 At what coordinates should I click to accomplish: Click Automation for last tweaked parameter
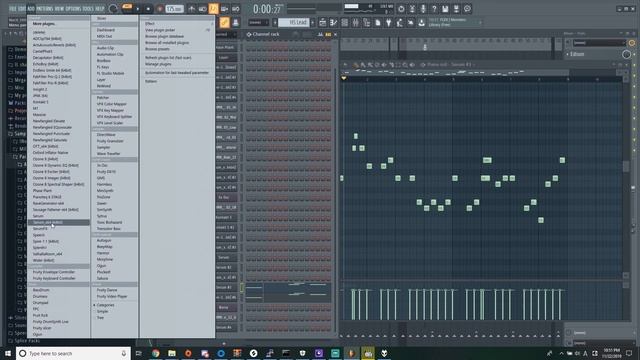(x=178, y=73)
